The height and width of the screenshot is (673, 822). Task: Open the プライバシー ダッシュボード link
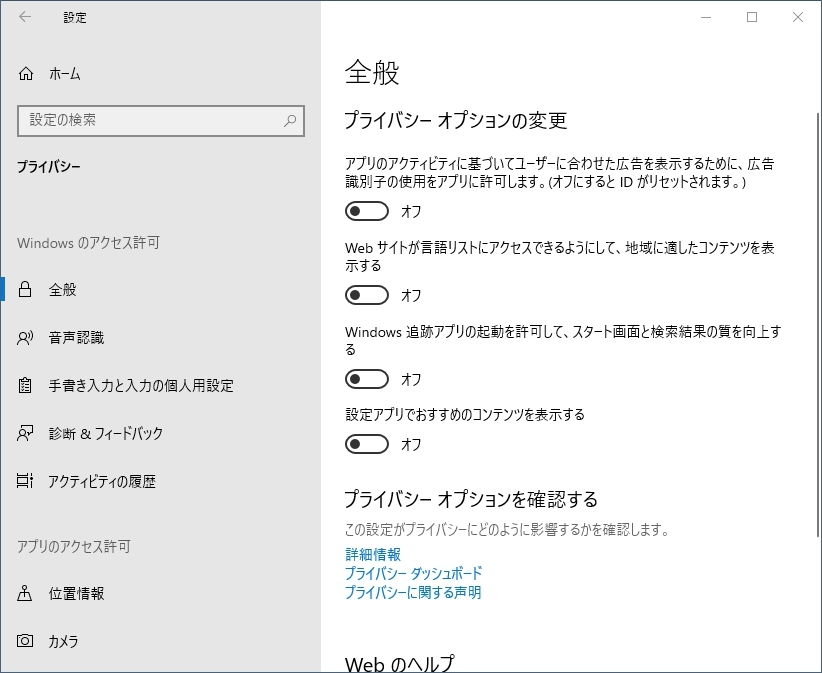tap(413, 573)
